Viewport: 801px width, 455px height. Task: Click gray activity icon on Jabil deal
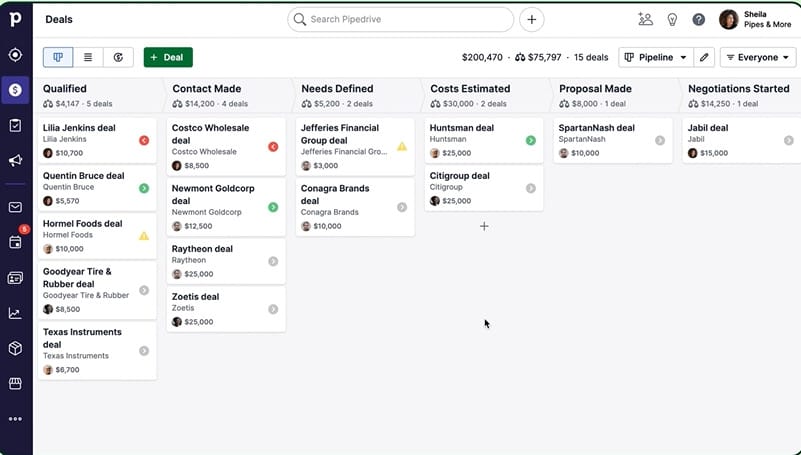click(x=789, y=140)
